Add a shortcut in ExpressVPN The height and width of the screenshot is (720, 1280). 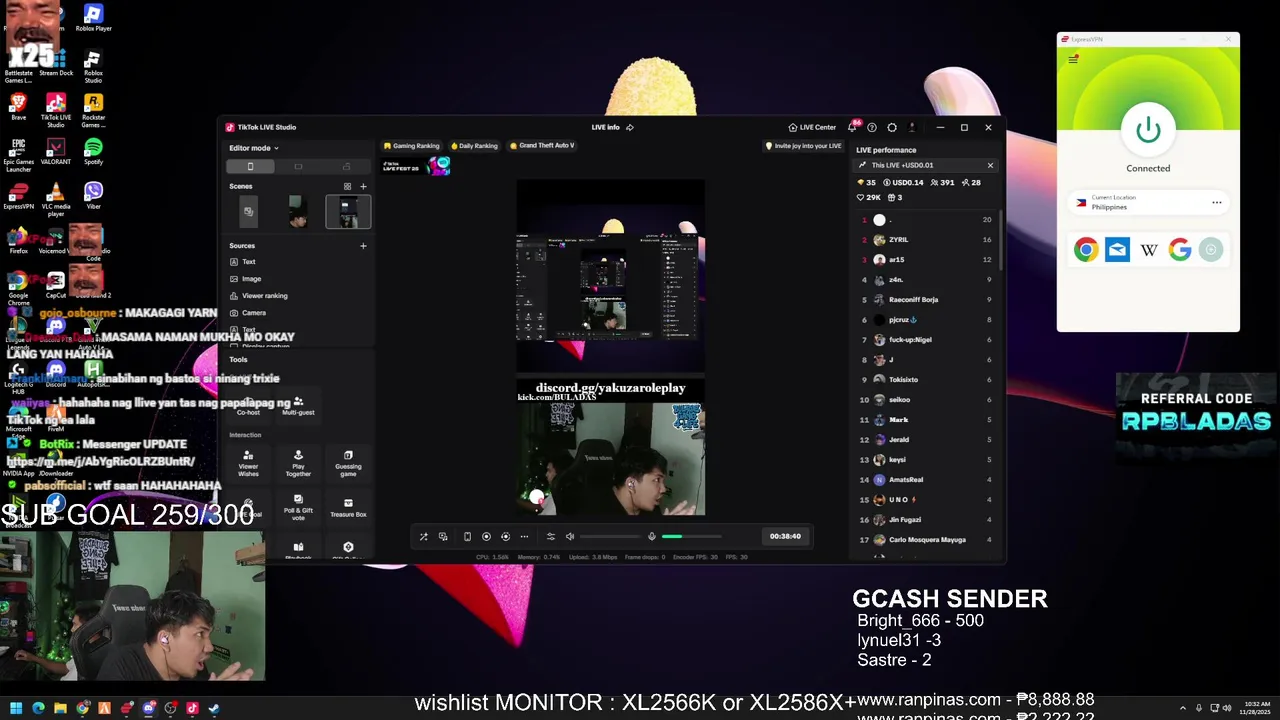click(x=1211, y=250)
